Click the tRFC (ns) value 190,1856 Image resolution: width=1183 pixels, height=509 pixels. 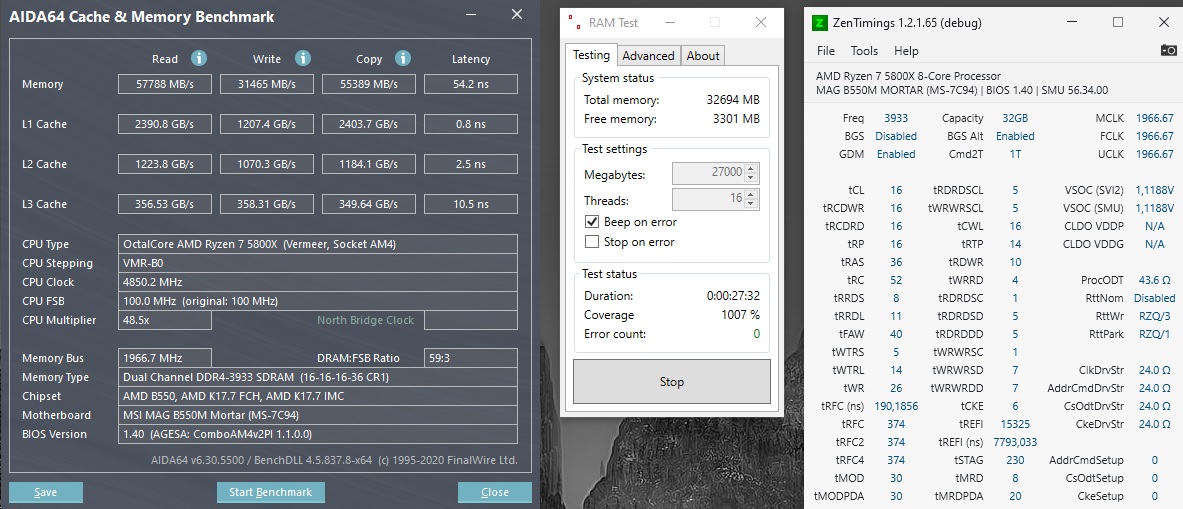[896, 406]
